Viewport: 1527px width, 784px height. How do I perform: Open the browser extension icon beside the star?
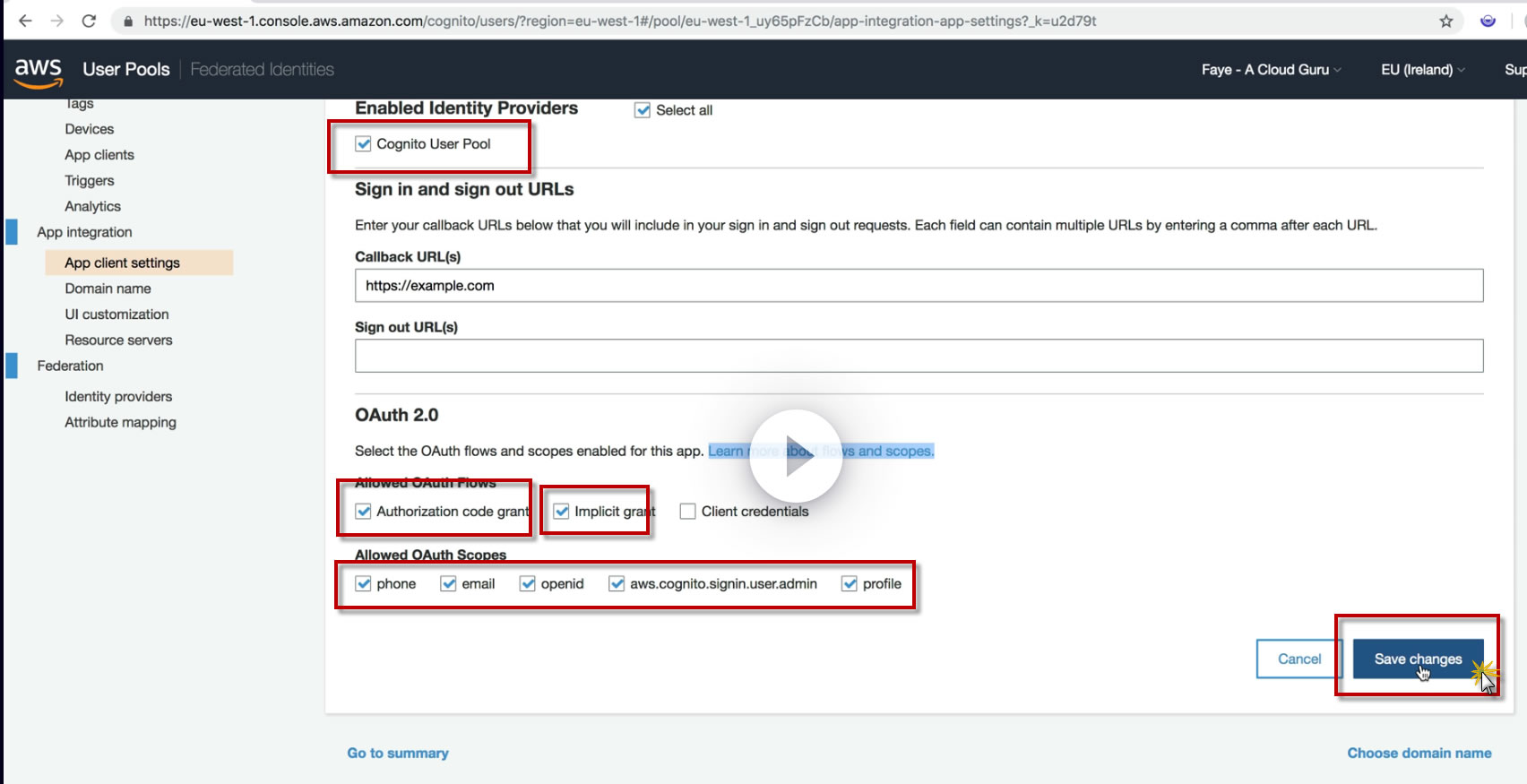coord(1488,21)
